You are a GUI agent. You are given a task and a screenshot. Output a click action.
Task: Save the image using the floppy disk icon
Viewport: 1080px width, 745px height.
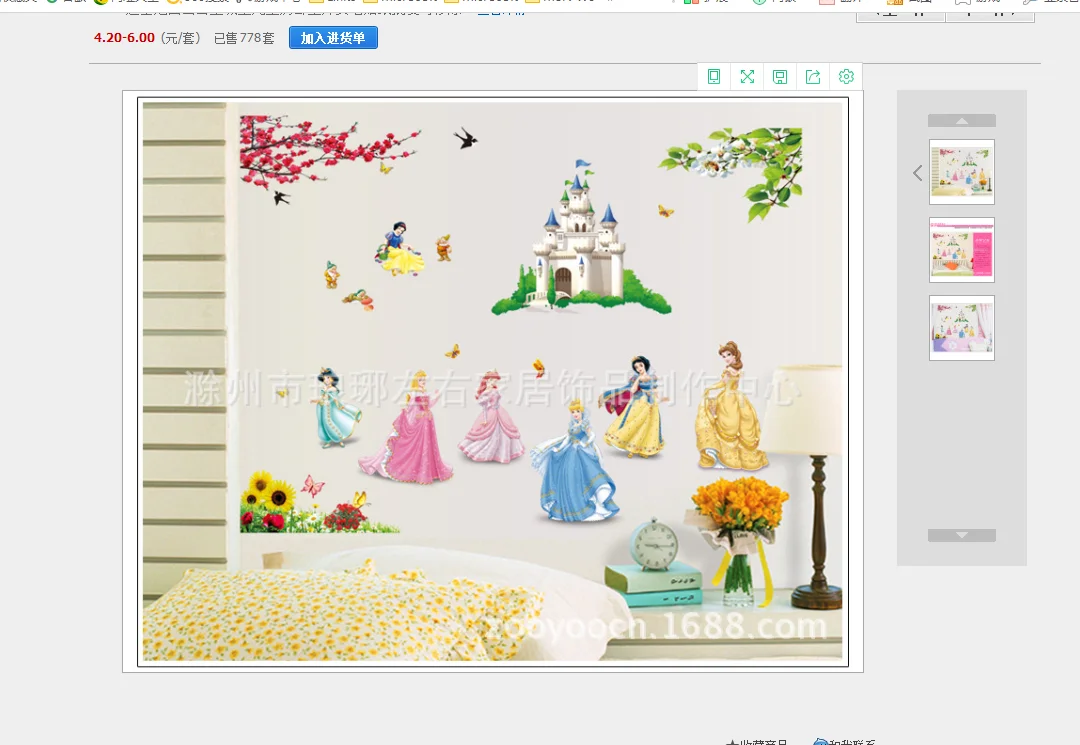pos(780,76)
